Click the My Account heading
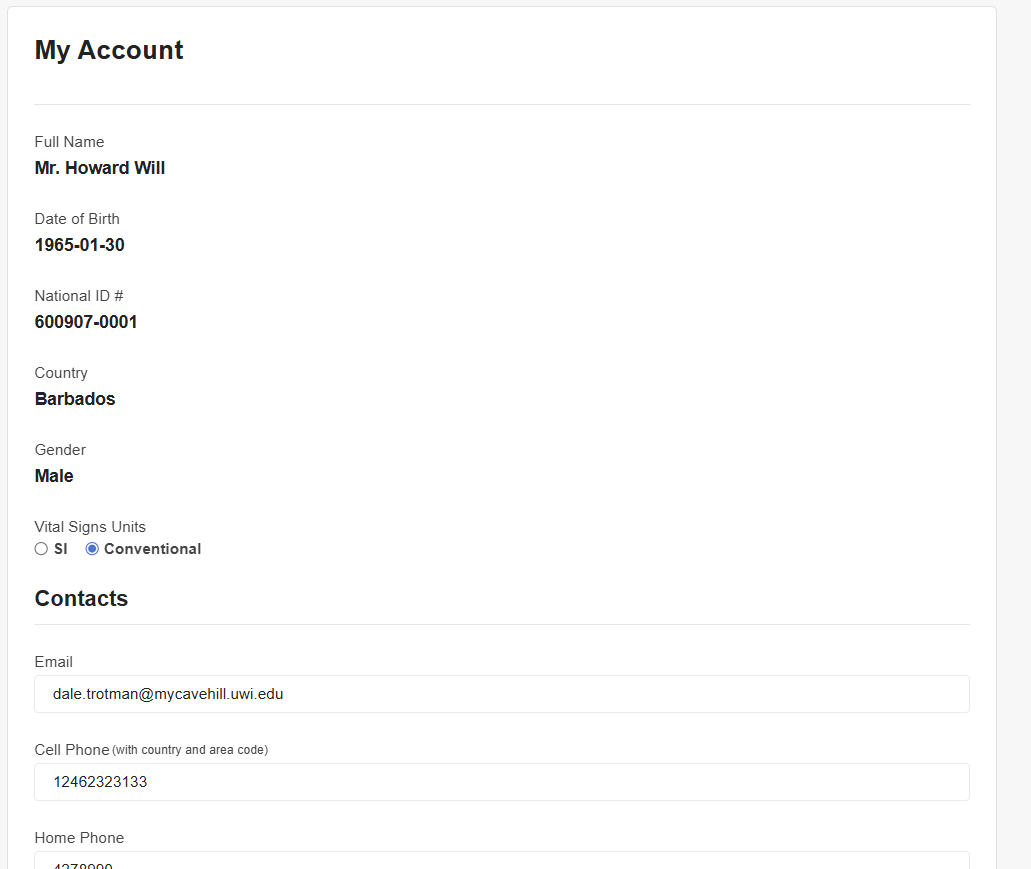Screen dimensions: 1031x869 pyautogui.click(x=109, y=50)
